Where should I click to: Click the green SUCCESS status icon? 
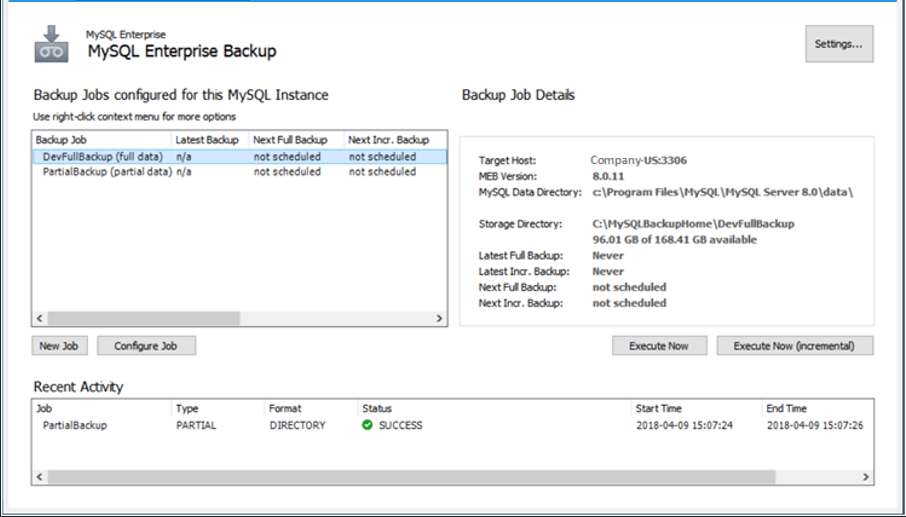(x=367, y=425)
